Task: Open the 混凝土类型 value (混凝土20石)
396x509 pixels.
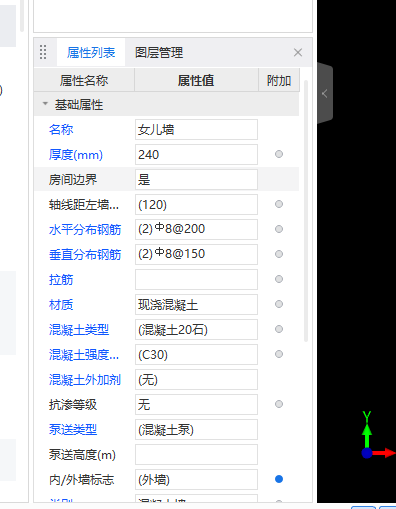Action: coord(196,330)
